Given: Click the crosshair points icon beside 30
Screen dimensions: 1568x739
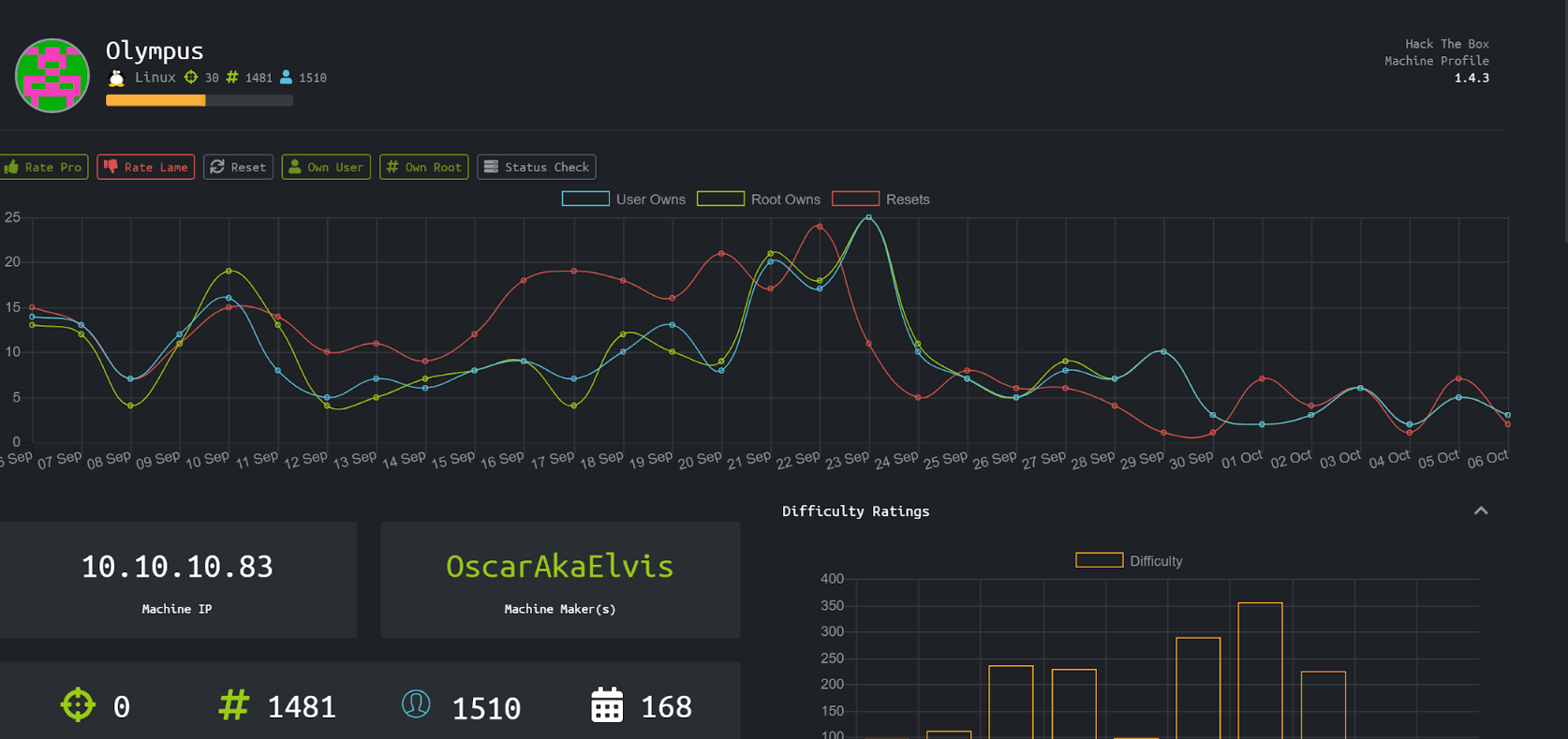Looking at the screenshot, I should pos(191,78).
